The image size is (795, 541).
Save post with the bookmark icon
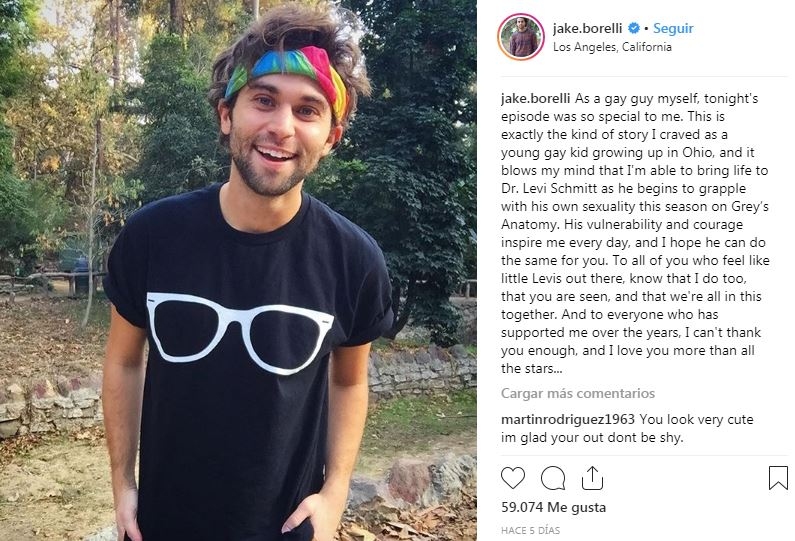click(x=778, y=478)
